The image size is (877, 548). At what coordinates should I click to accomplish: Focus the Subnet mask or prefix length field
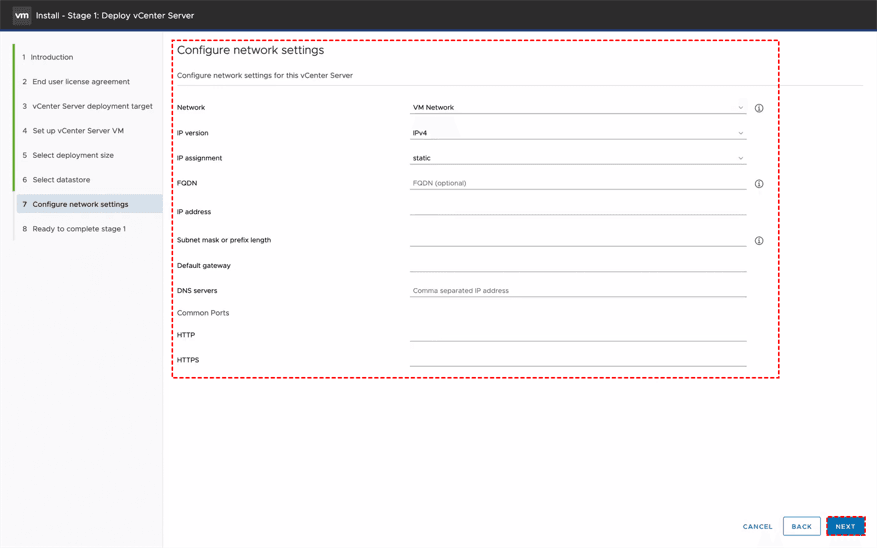[x=578, y=240]
